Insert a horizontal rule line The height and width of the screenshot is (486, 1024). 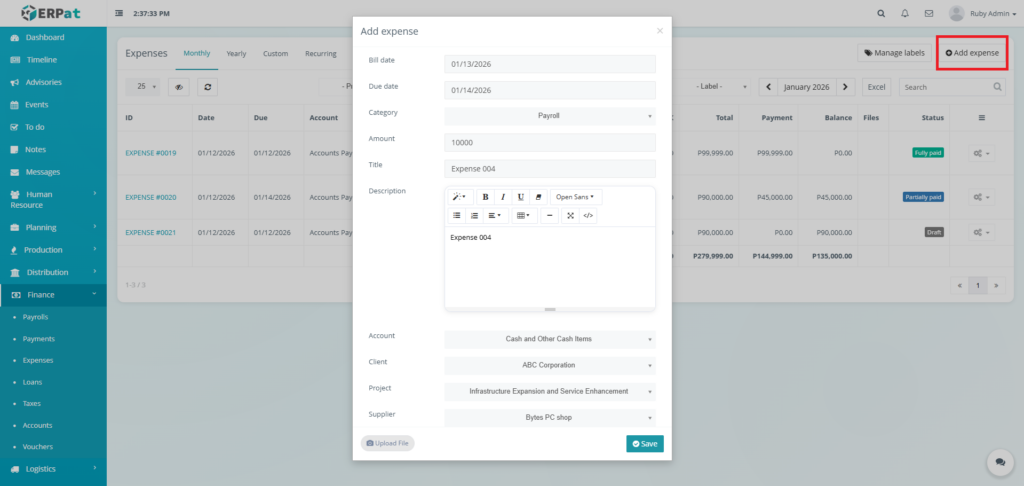point(550,216)
